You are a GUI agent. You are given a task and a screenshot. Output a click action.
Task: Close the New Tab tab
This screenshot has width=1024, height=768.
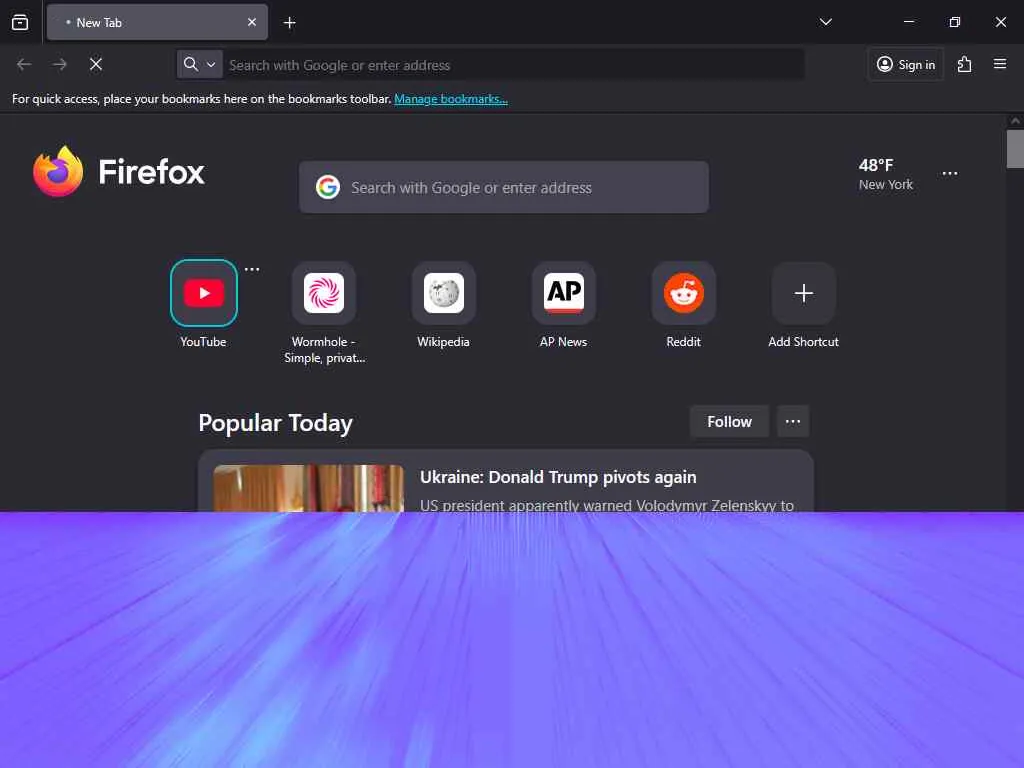click(x=251, y=22)
